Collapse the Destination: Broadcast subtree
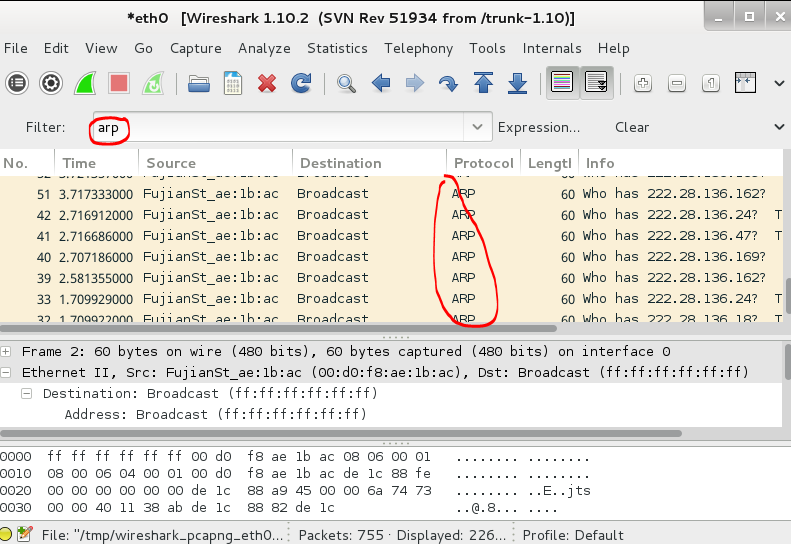This screenshot has height=544, width=791. pos(27,393)
